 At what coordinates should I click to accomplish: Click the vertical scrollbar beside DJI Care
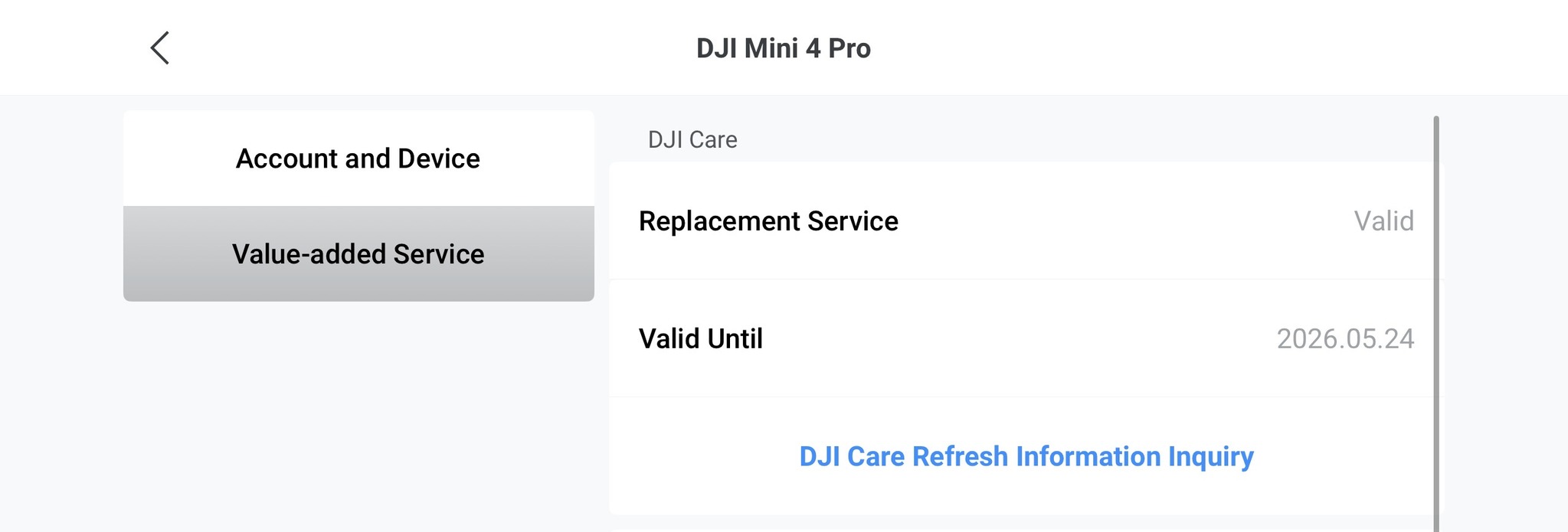coord(1436,321)
